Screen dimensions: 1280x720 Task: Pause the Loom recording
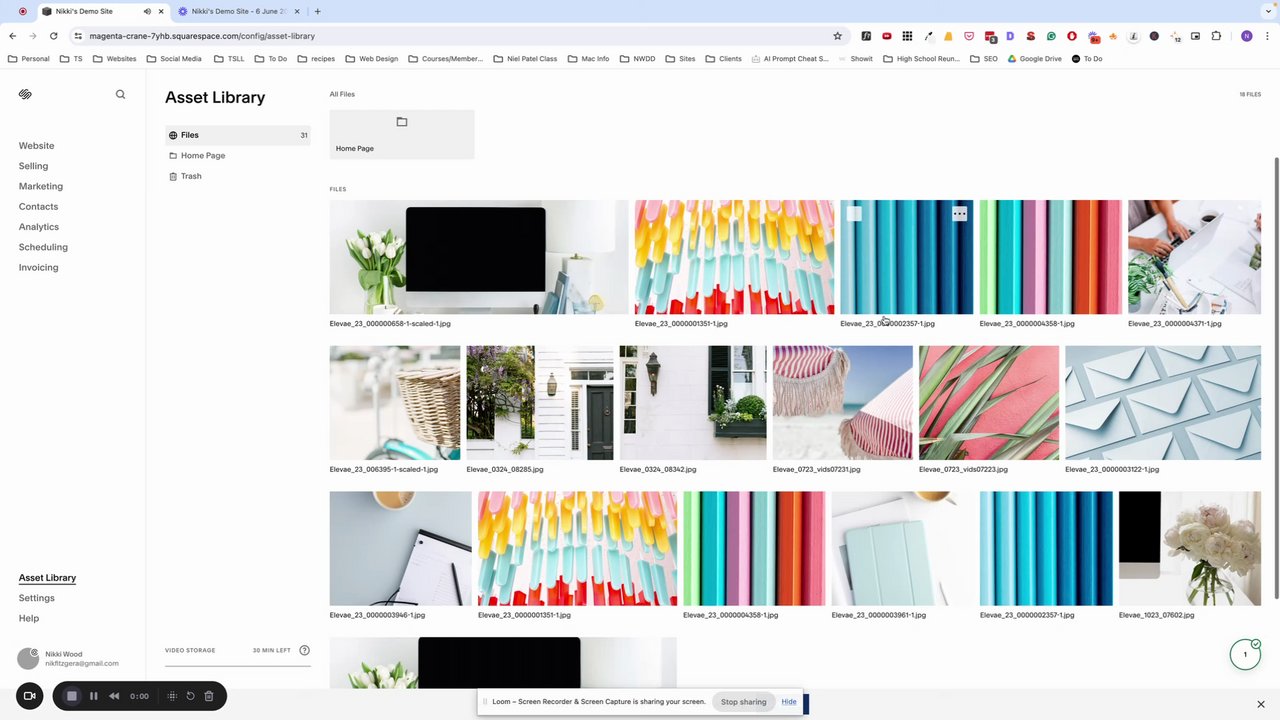pyautogui.click(x=93, y=696)
